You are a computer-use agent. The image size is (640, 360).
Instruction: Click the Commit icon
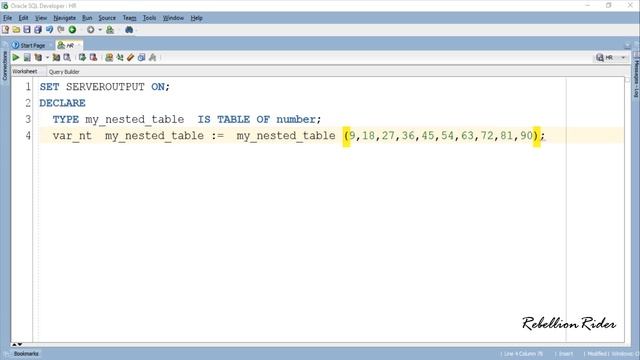[x=82, y=58]
